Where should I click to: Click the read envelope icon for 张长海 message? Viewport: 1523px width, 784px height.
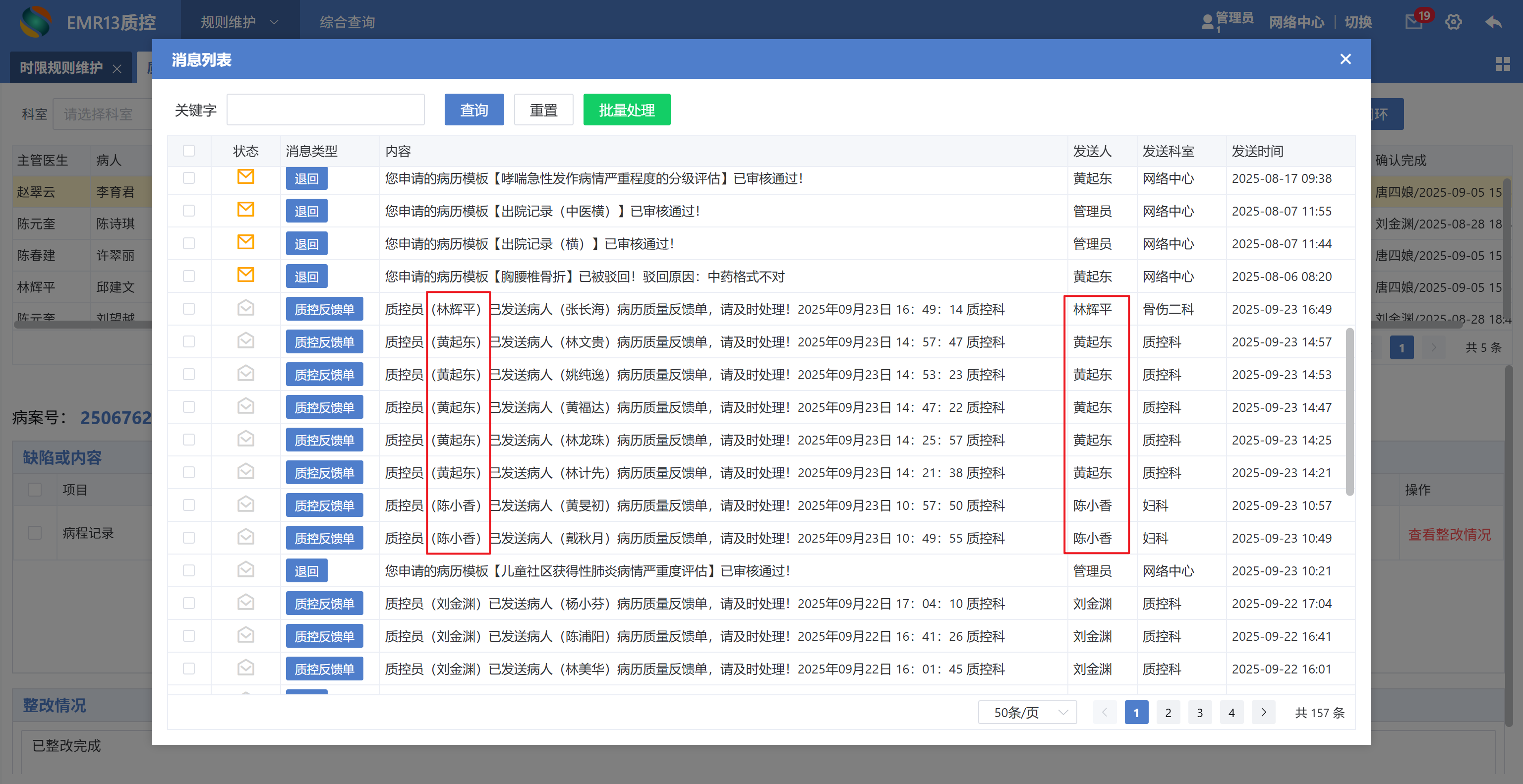click(245, 308)
